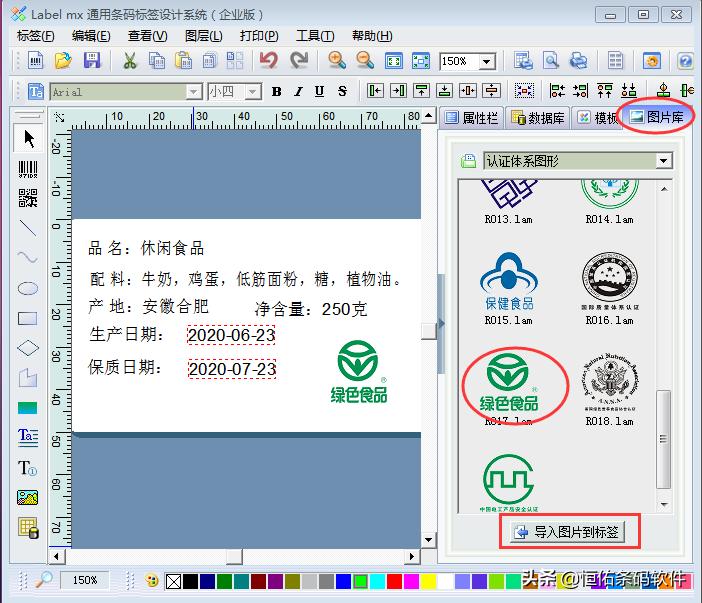Viewport: 702px width, 603px height.
Task: Select the rectangle shape tool
Action: 28,318
